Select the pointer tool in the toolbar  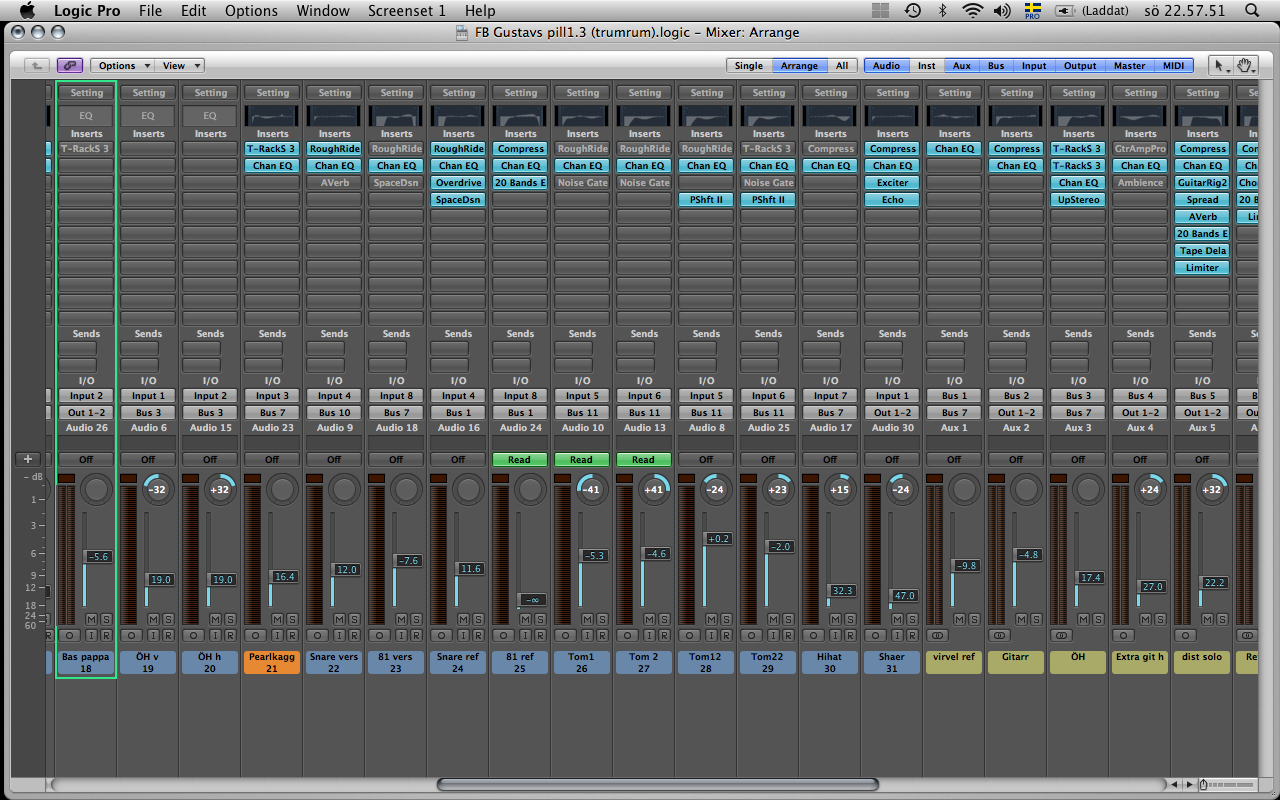click(1219, 65)
